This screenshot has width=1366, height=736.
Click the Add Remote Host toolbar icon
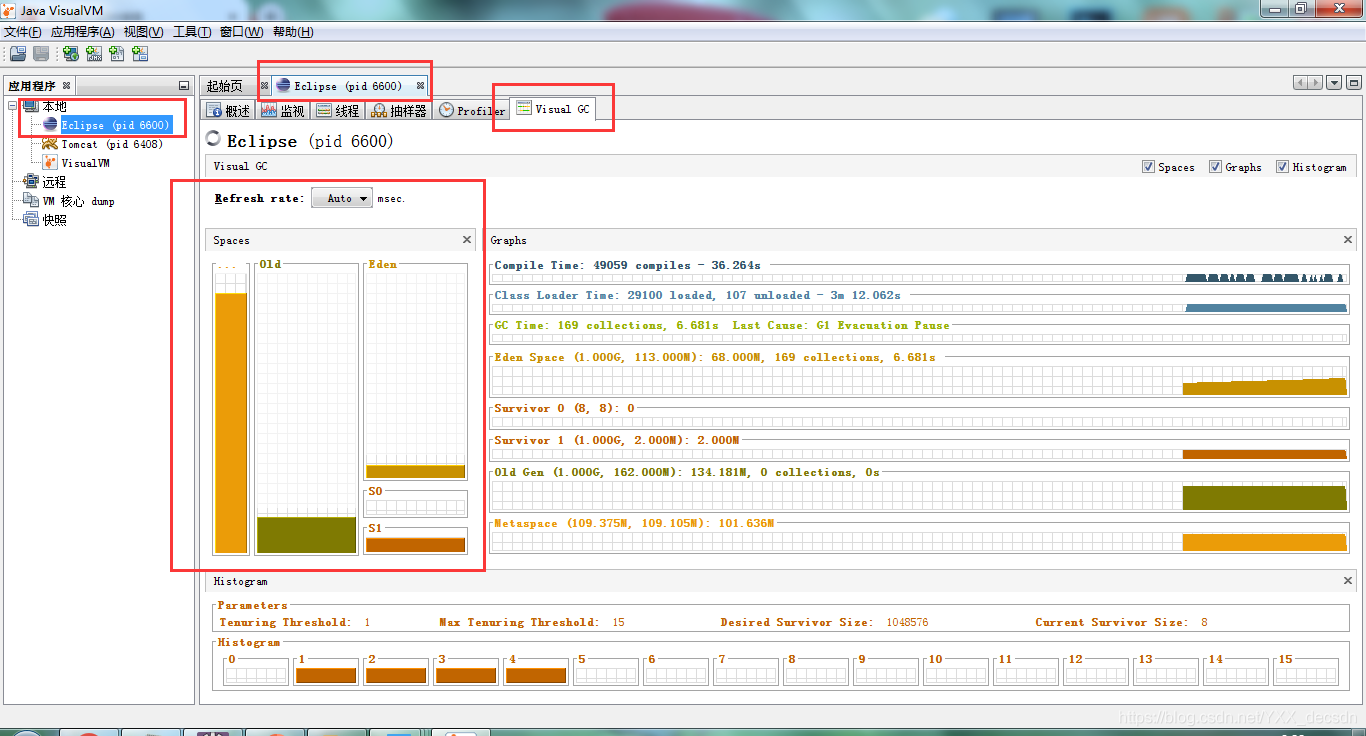pyautogui.click(x=71, y=54)
